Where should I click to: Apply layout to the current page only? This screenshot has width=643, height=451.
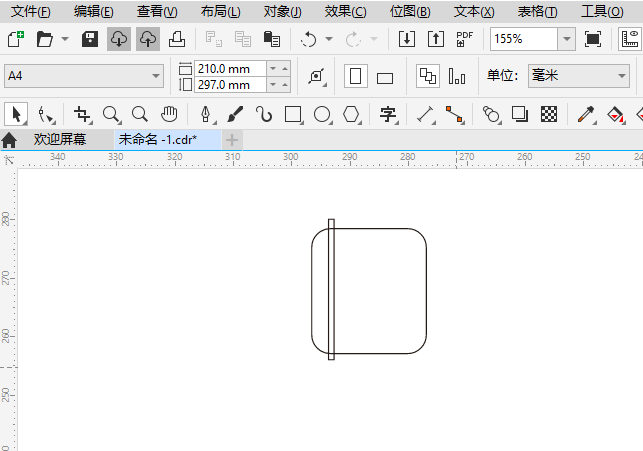[457, 76]
